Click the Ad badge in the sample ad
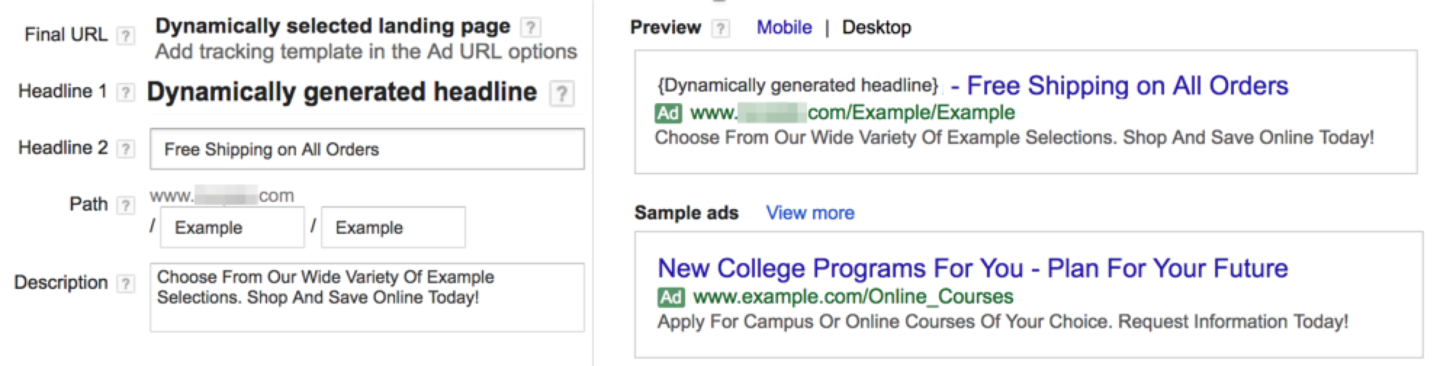 (671, 297)
